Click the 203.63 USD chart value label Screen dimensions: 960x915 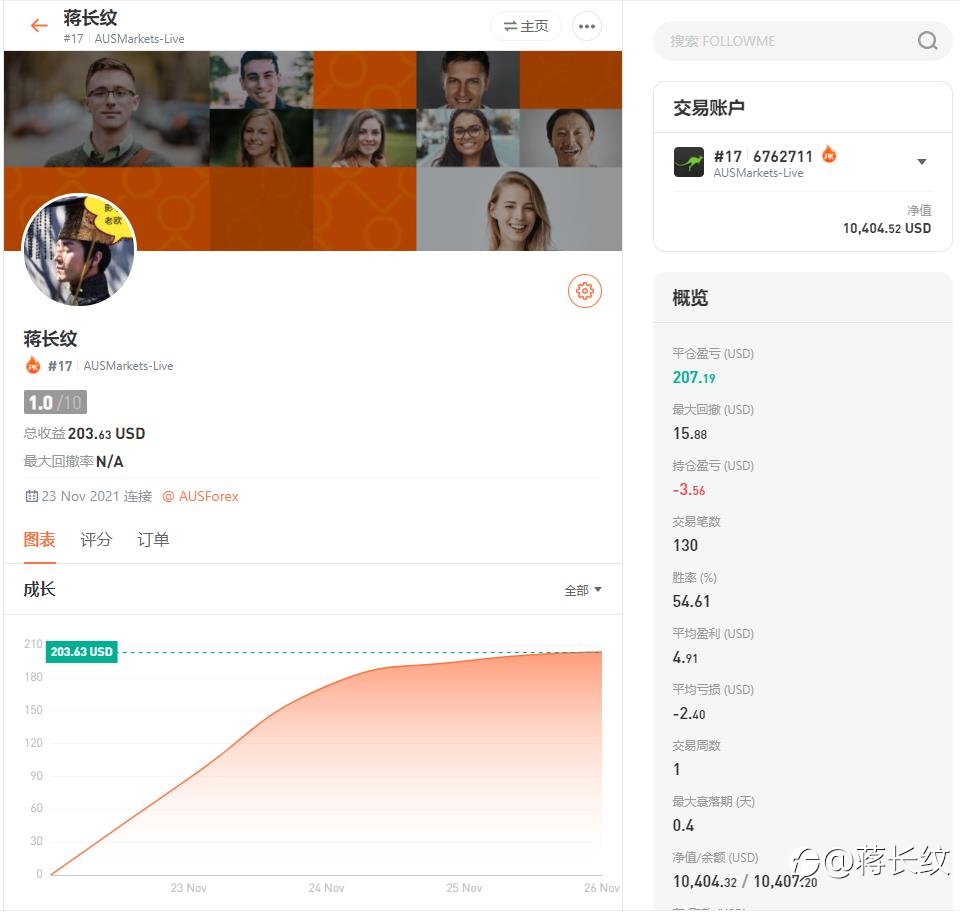point(81,652)
